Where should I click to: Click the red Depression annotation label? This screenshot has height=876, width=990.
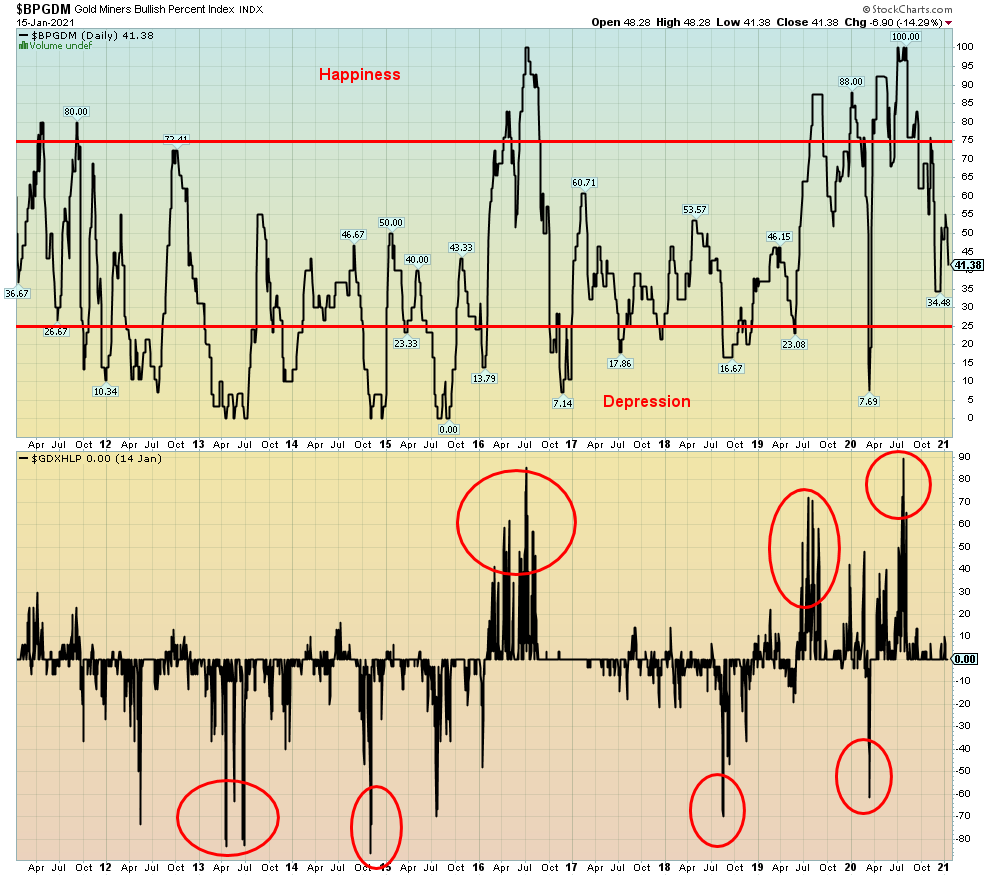[x=646, y=401]
